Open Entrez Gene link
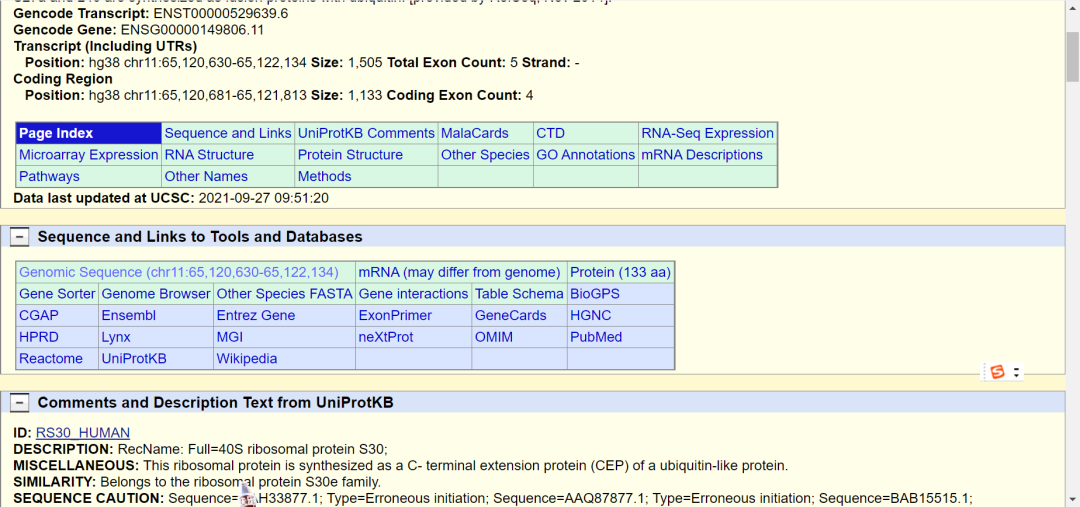This screenshot has height=507, width=1080. [x=256, y=315]
